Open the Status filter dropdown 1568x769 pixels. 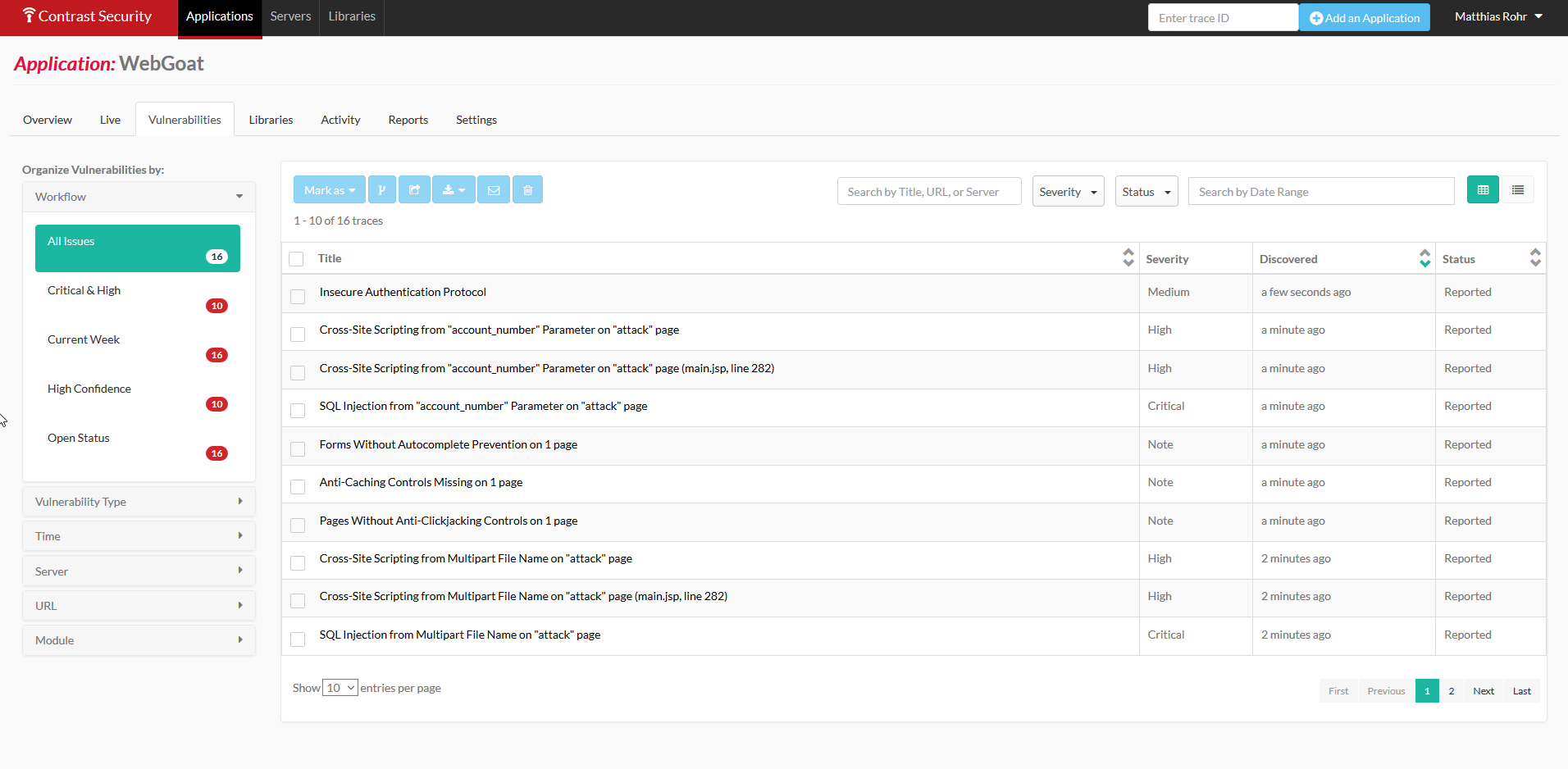click(x=1146, y=192)
